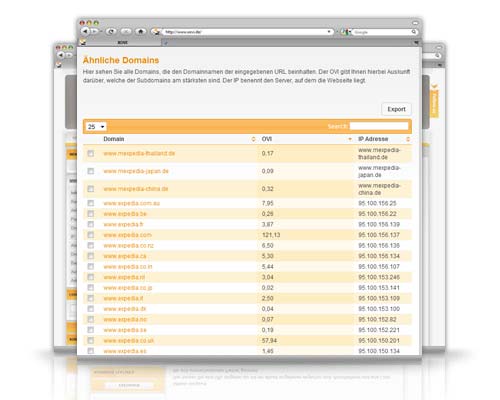The width and height of the screenshot is (500, 400).
Task: Open the www.expedia.com.au domain link
Action: click(x=131, y=203)
